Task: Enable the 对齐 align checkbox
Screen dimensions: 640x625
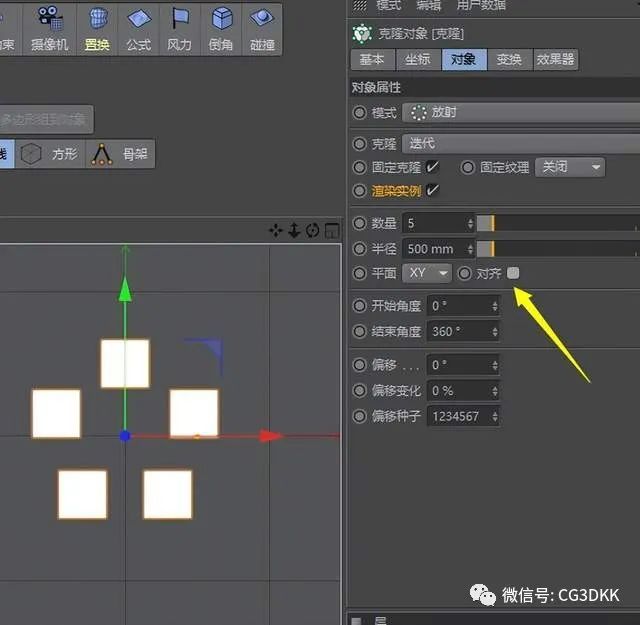Action: pos(513,273)
